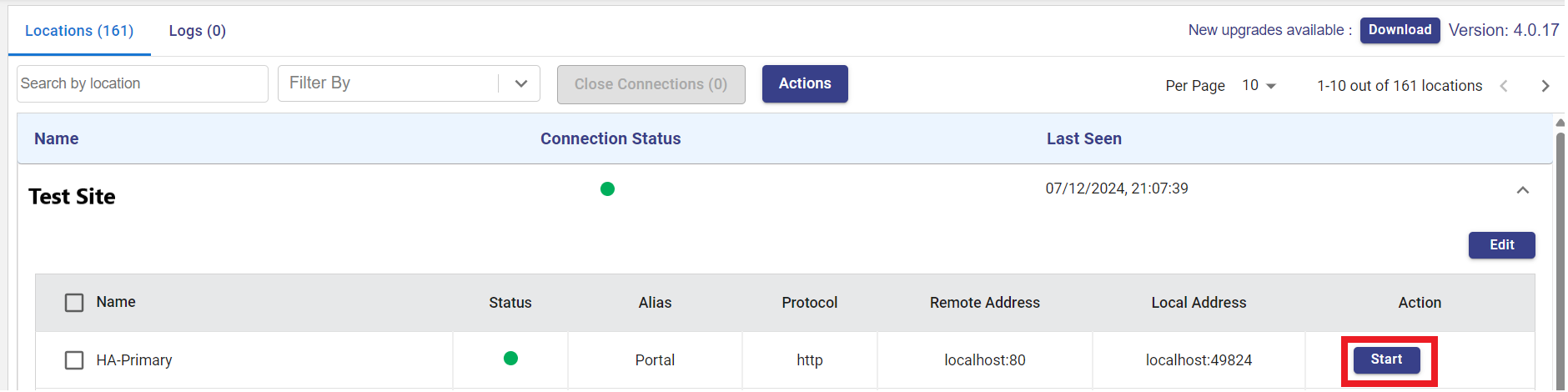Click the Connection Status column header
1568x392 pixels.
coord(611,138)
